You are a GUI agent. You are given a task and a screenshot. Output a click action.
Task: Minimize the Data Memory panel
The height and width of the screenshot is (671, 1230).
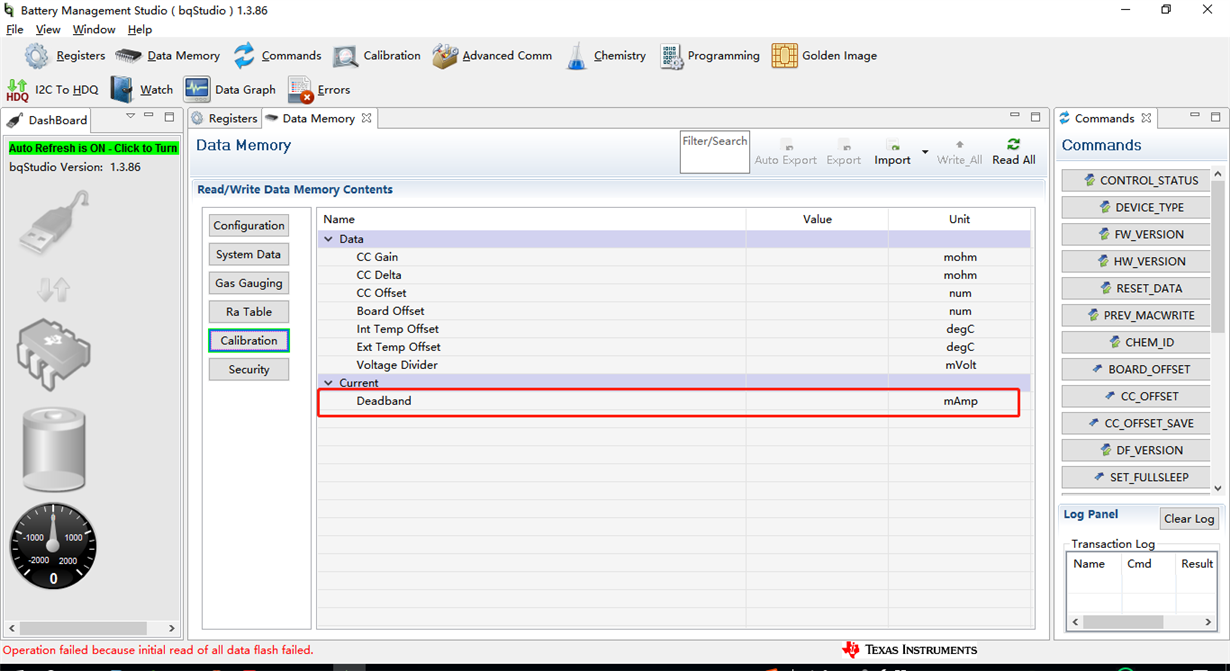click(1015, 117)
